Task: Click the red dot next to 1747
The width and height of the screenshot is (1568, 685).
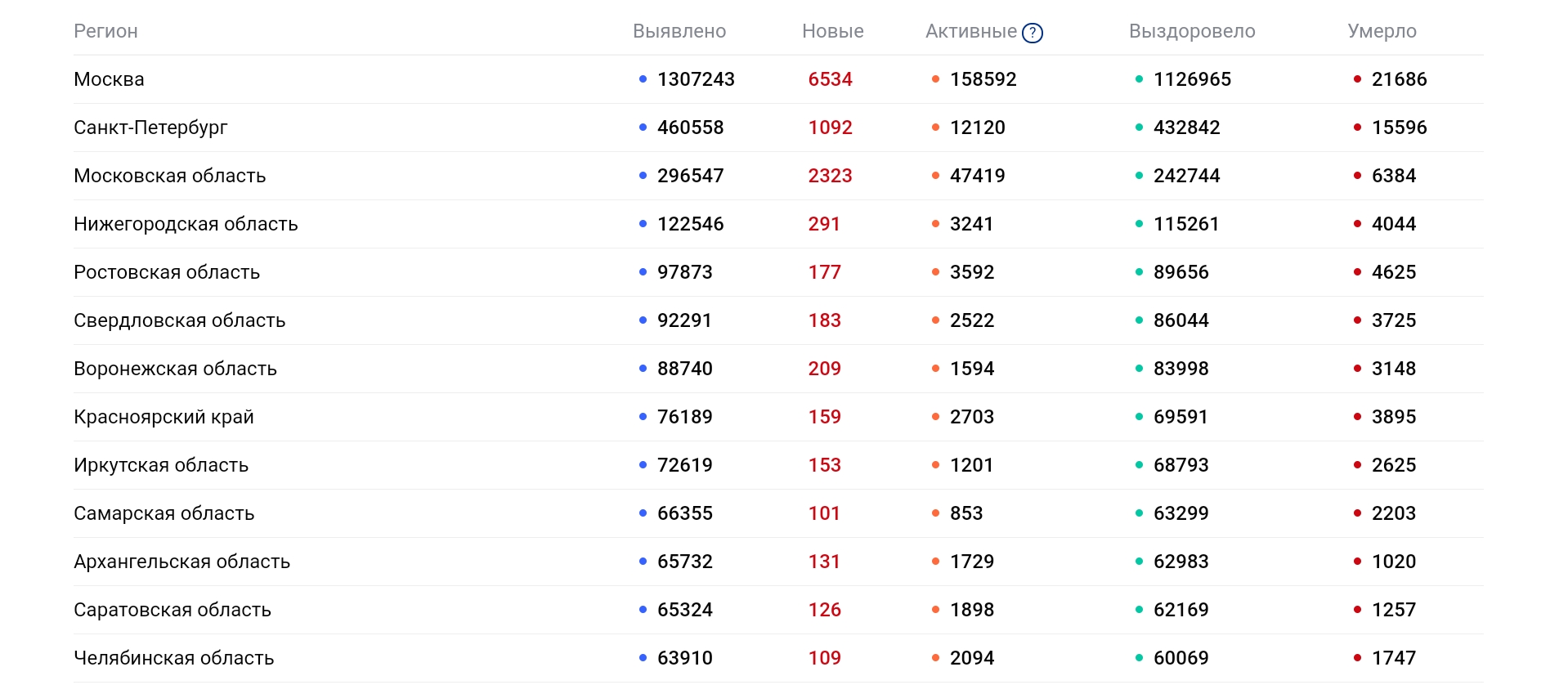Action: [1357, 658]
